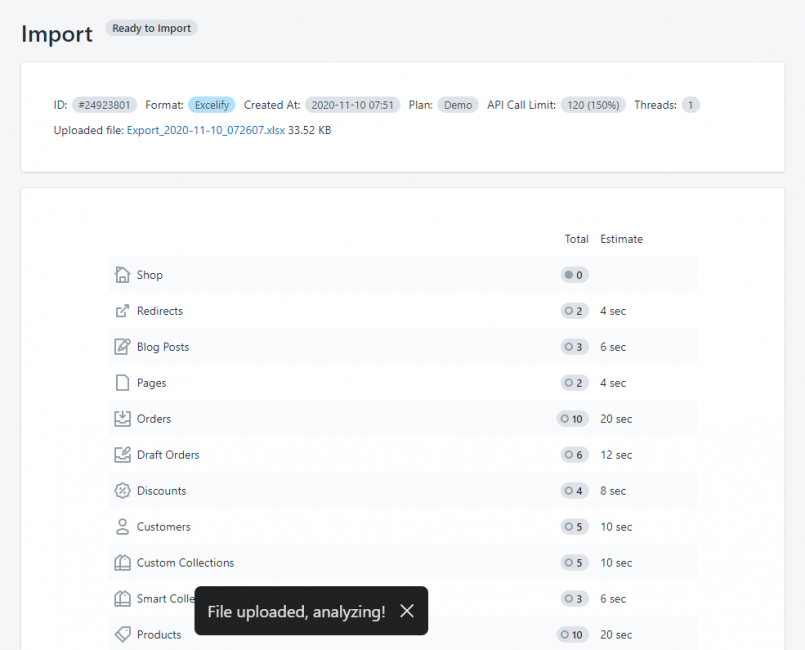This screenshot has width=805, height=650.
Task: Dismiss the File uploaded notification
Action: (406, 611)
